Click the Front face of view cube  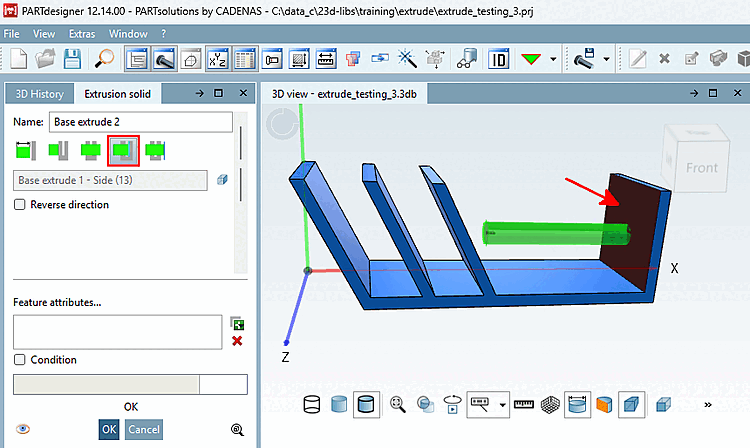pos(702,168)
